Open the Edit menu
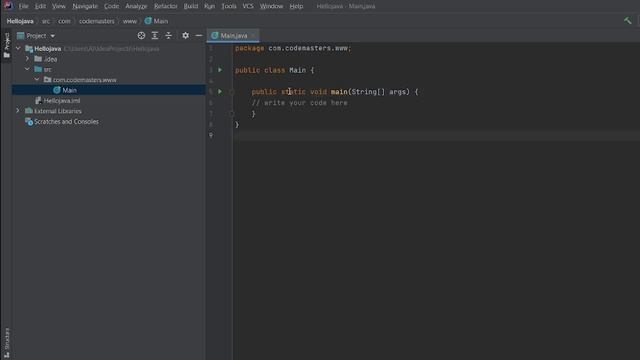 40,6
